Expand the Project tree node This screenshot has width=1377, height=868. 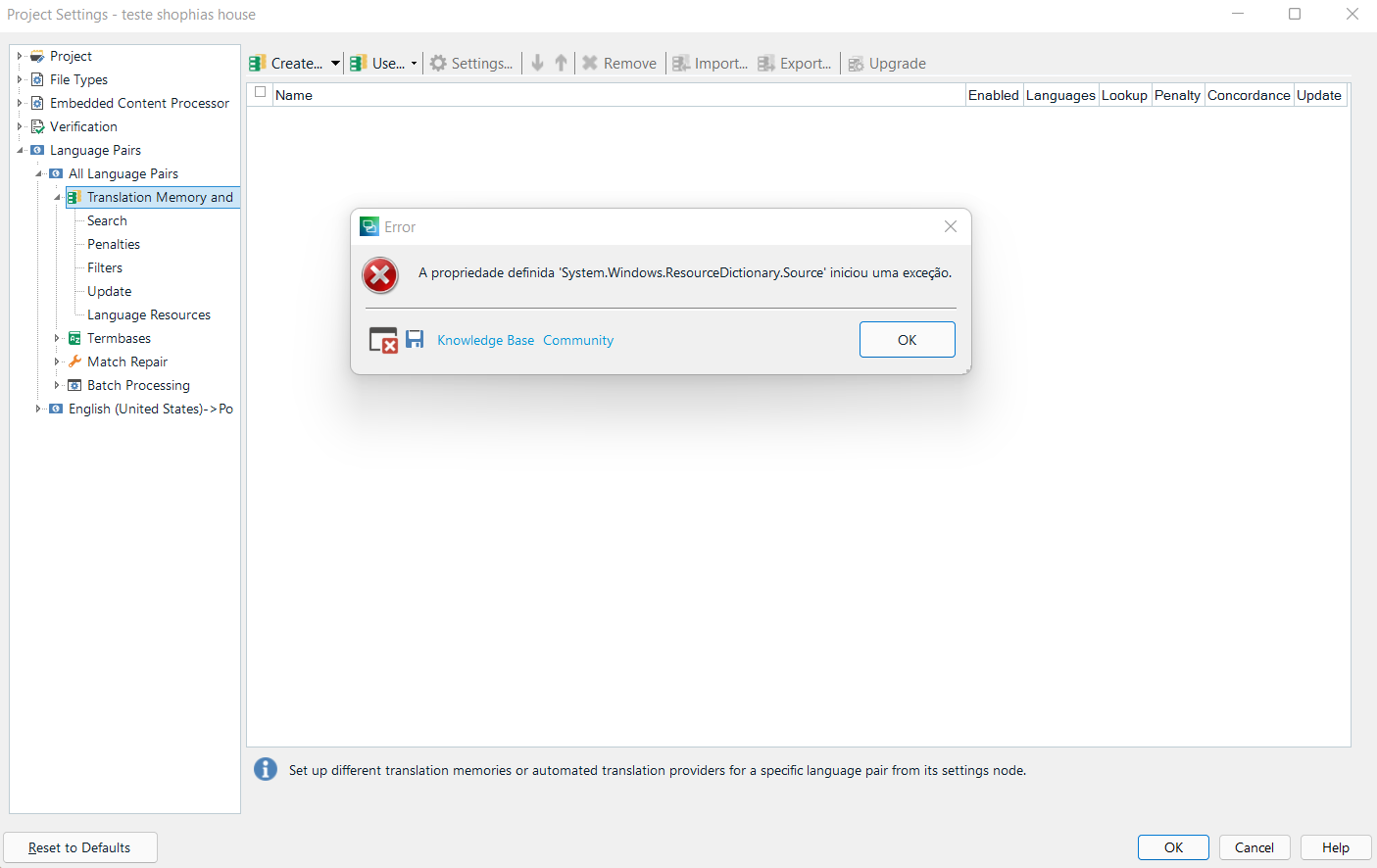19,56
